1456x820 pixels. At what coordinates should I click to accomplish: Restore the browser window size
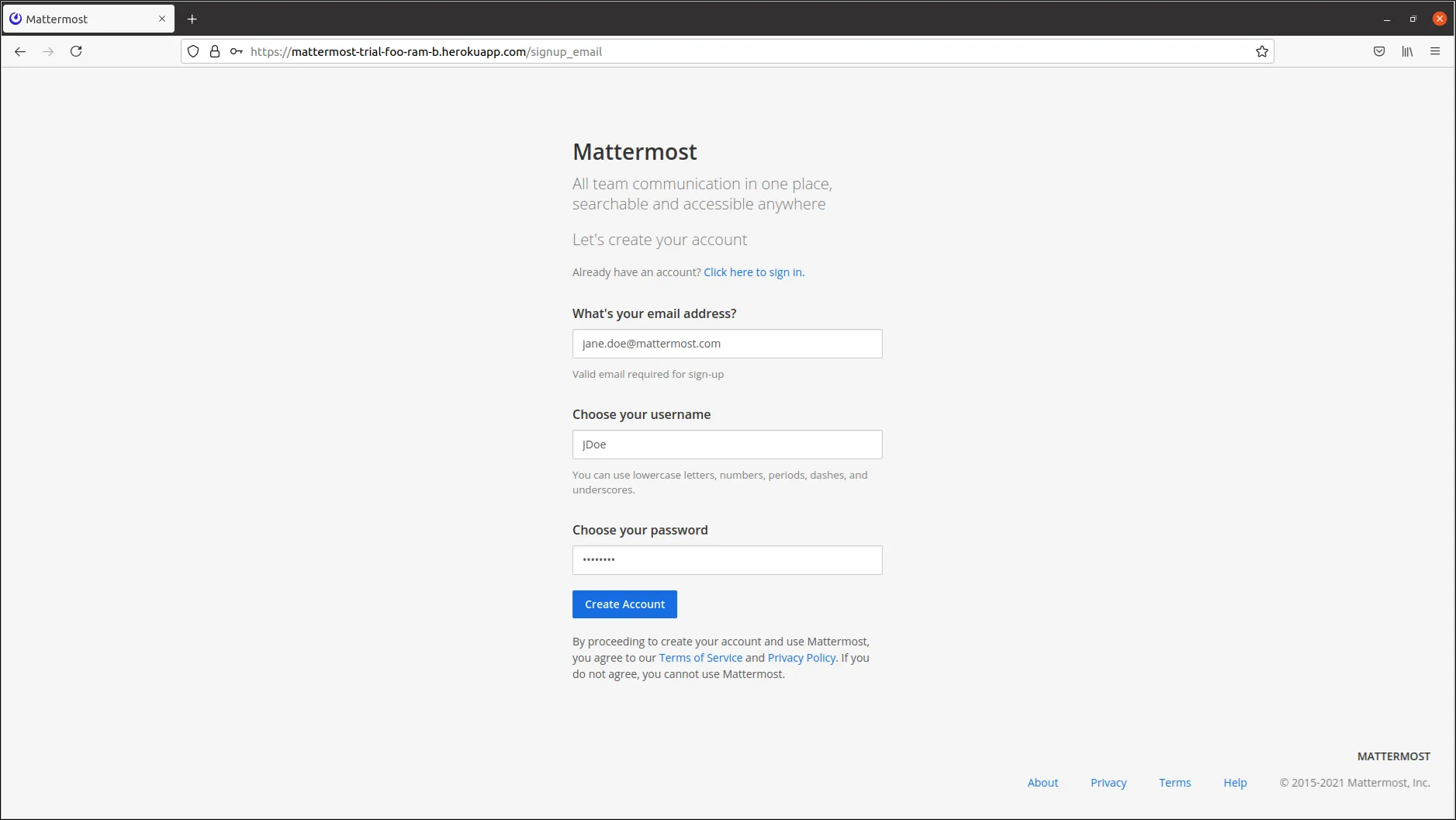1413,19
